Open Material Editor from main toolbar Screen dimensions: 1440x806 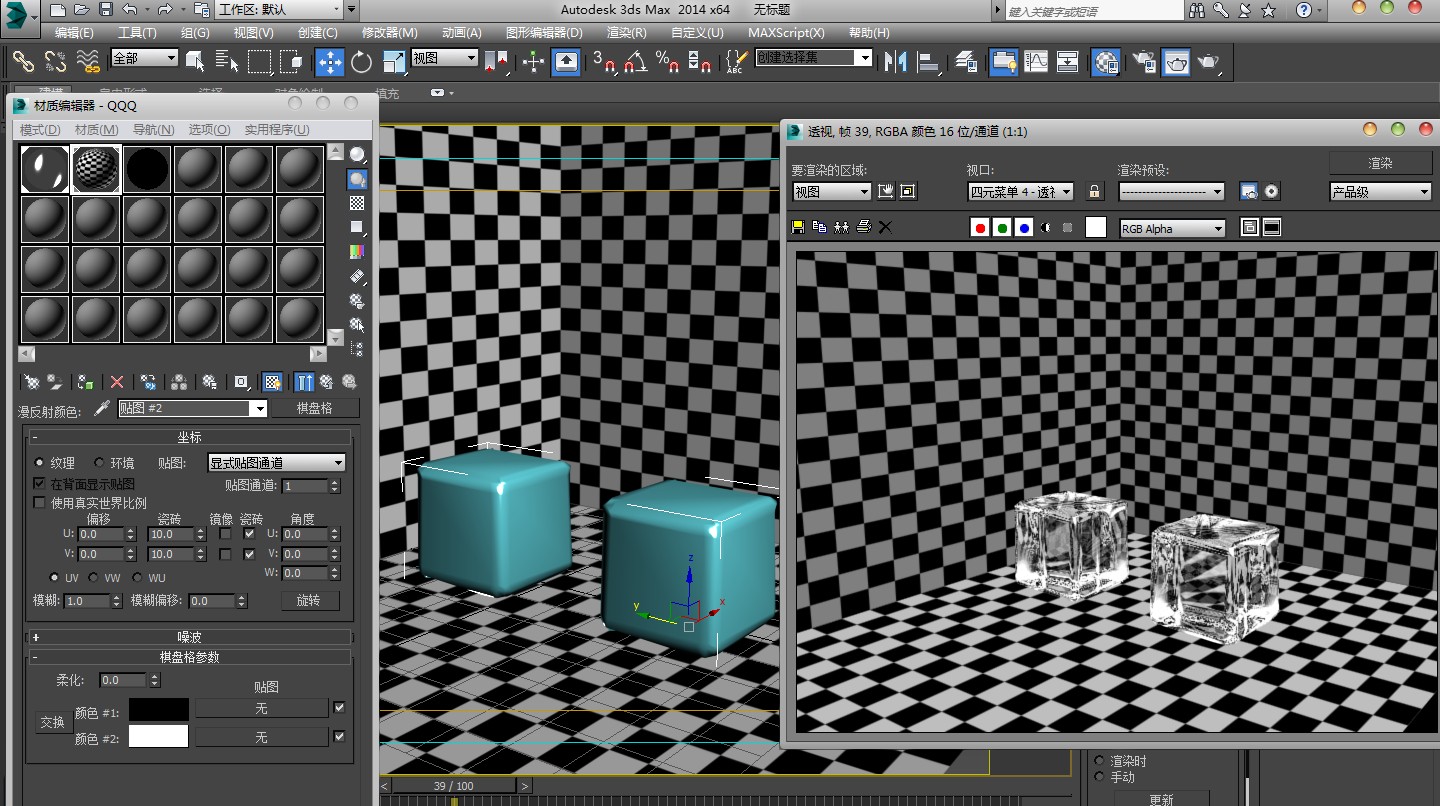point(1105,62)
